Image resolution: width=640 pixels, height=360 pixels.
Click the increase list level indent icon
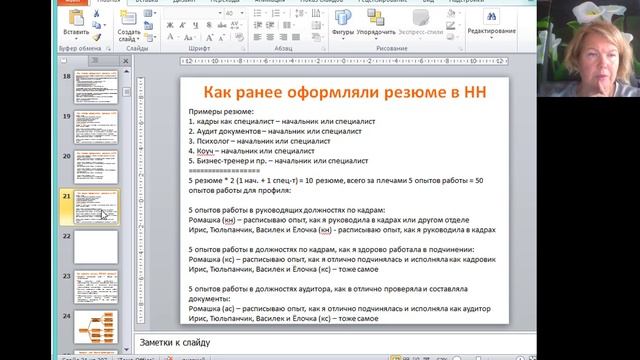point(270,25)
